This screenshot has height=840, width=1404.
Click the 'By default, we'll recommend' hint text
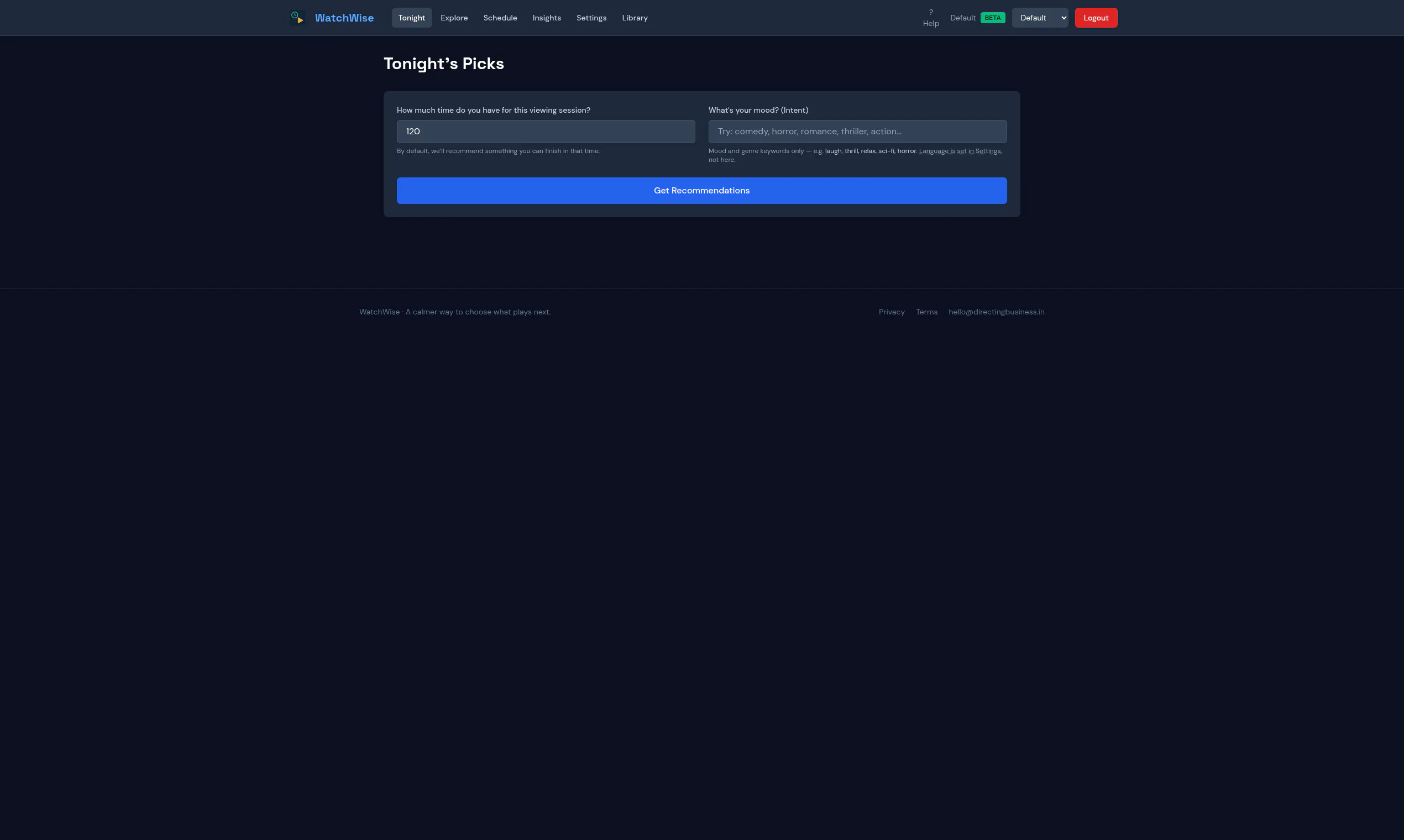(498, 151)
